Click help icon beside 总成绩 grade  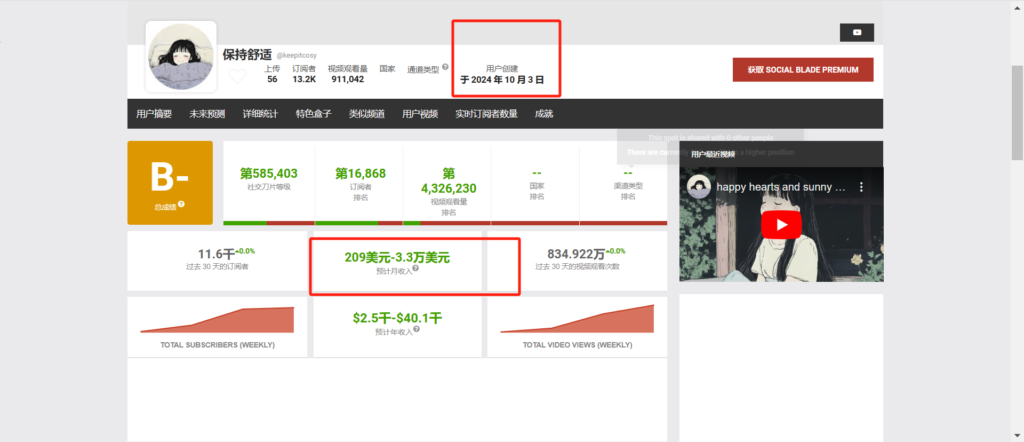(x=181, y=204)
